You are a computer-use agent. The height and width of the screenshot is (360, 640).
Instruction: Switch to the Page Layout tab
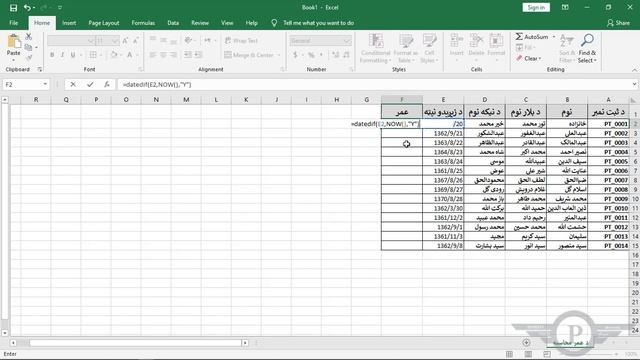(x=104, y=23)
